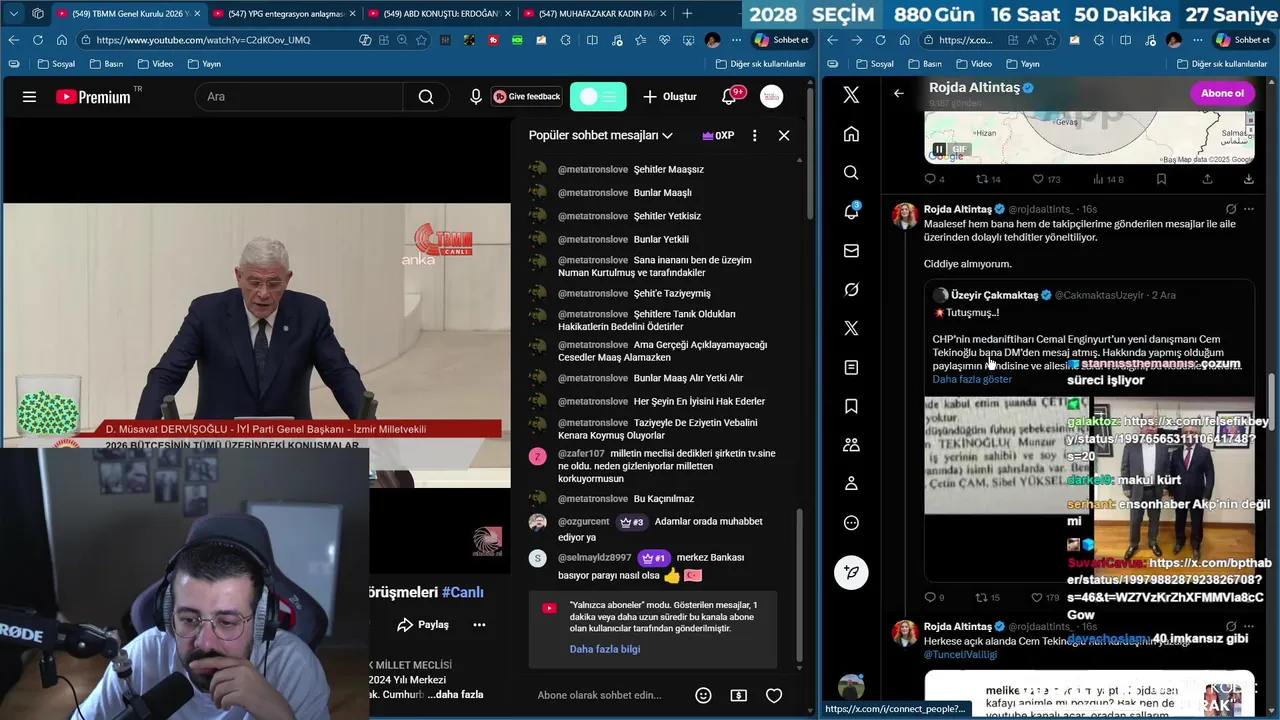The width and height of the screenshot is (1280, 720).
Task: Click Abone olarak sohbet edin input
Action: (600, 695)
